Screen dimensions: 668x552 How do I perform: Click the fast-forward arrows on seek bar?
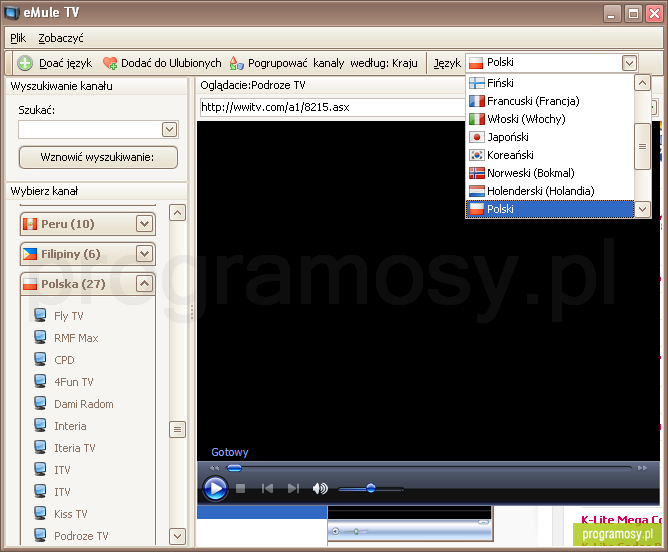coord(642,468)
